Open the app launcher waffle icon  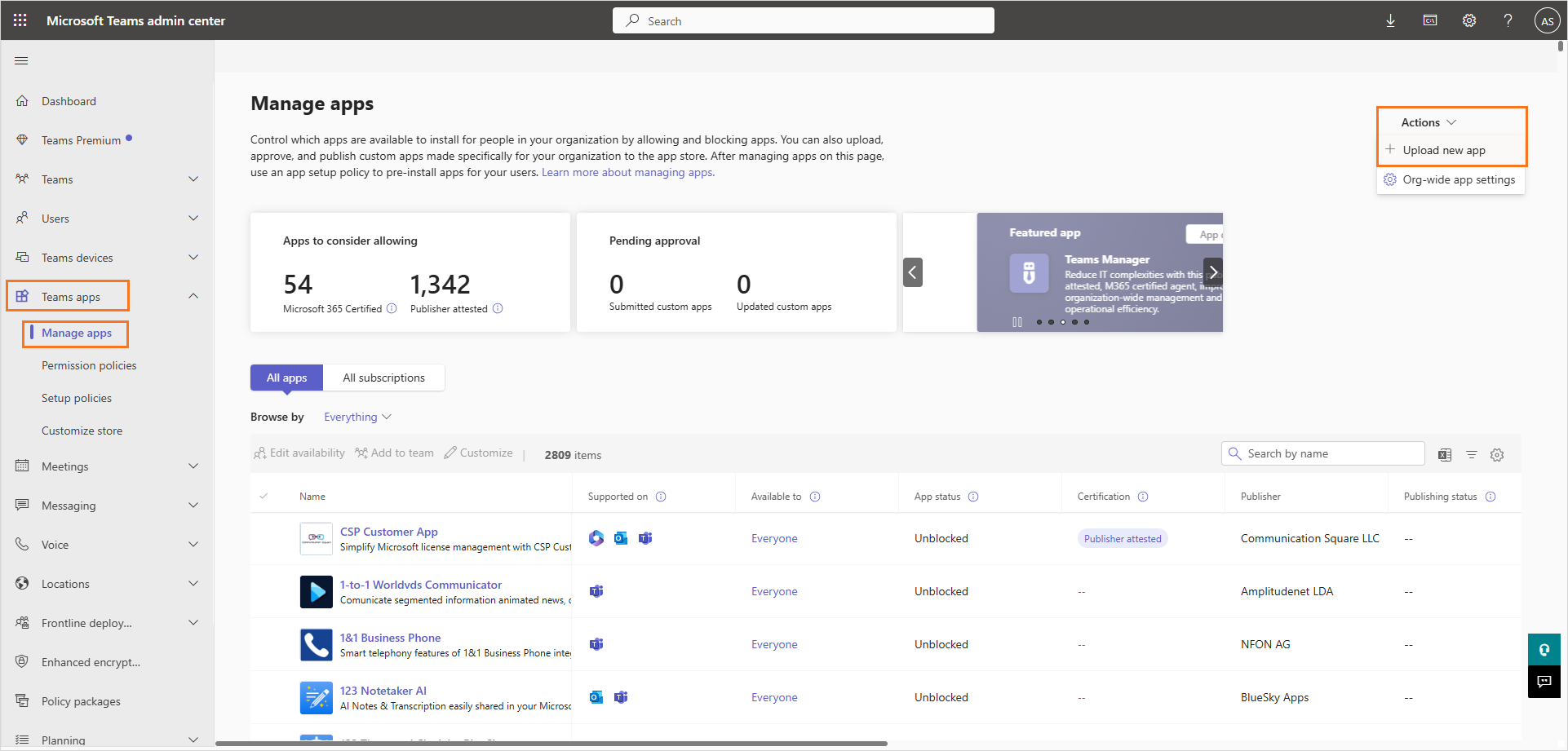pyautogui.click(x=20, y=20)
